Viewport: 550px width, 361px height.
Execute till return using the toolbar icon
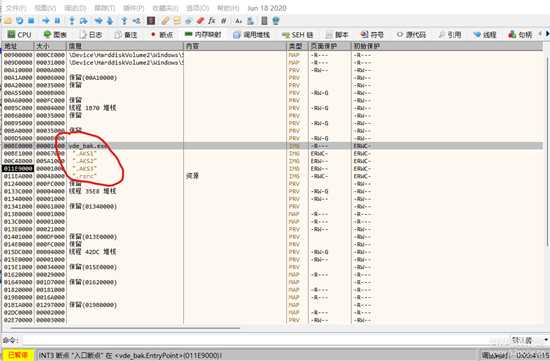pyautogui.click(x=124, y=21)
